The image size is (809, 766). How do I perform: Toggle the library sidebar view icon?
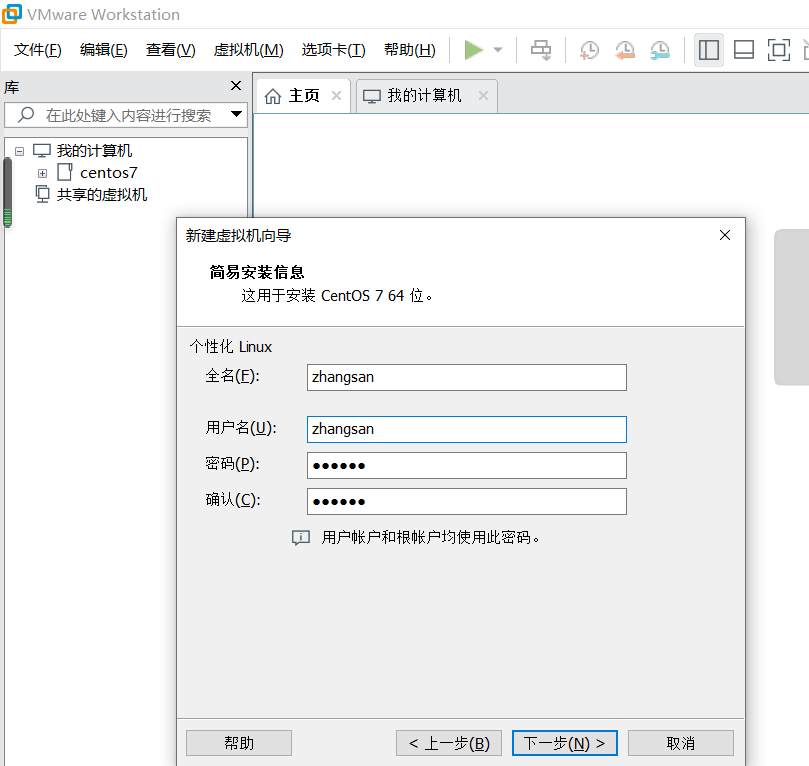point(709,50)
